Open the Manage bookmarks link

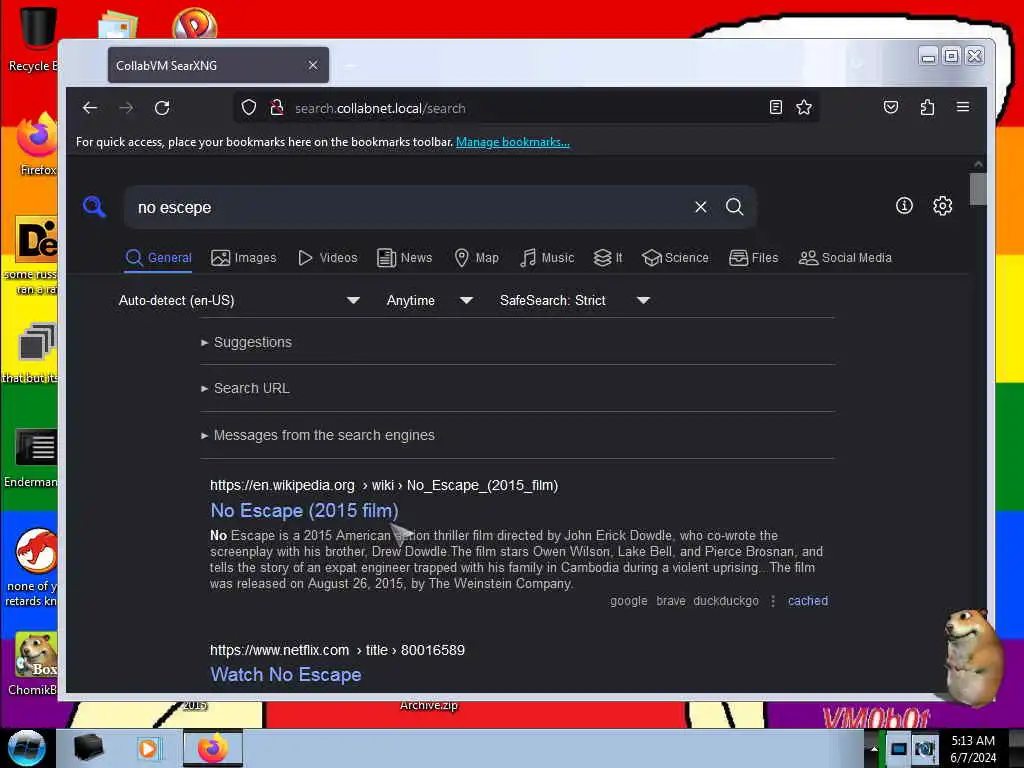pos(513,142)
